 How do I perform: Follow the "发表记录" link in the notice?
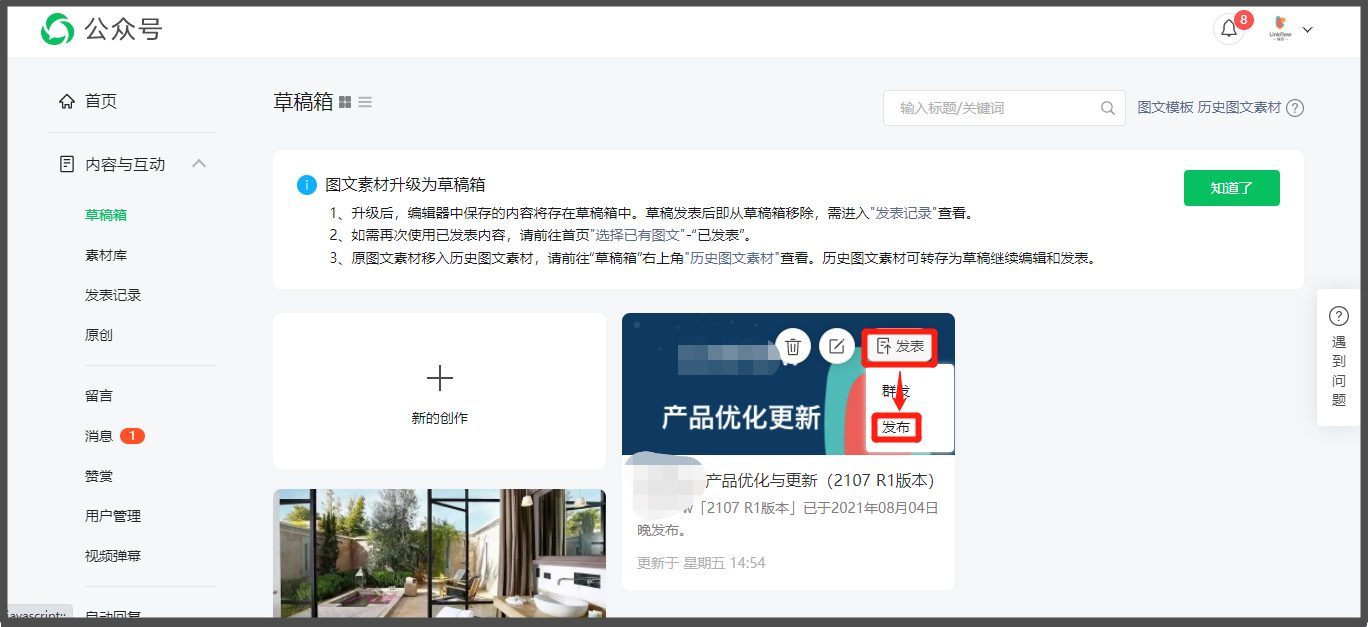[905, 213]
